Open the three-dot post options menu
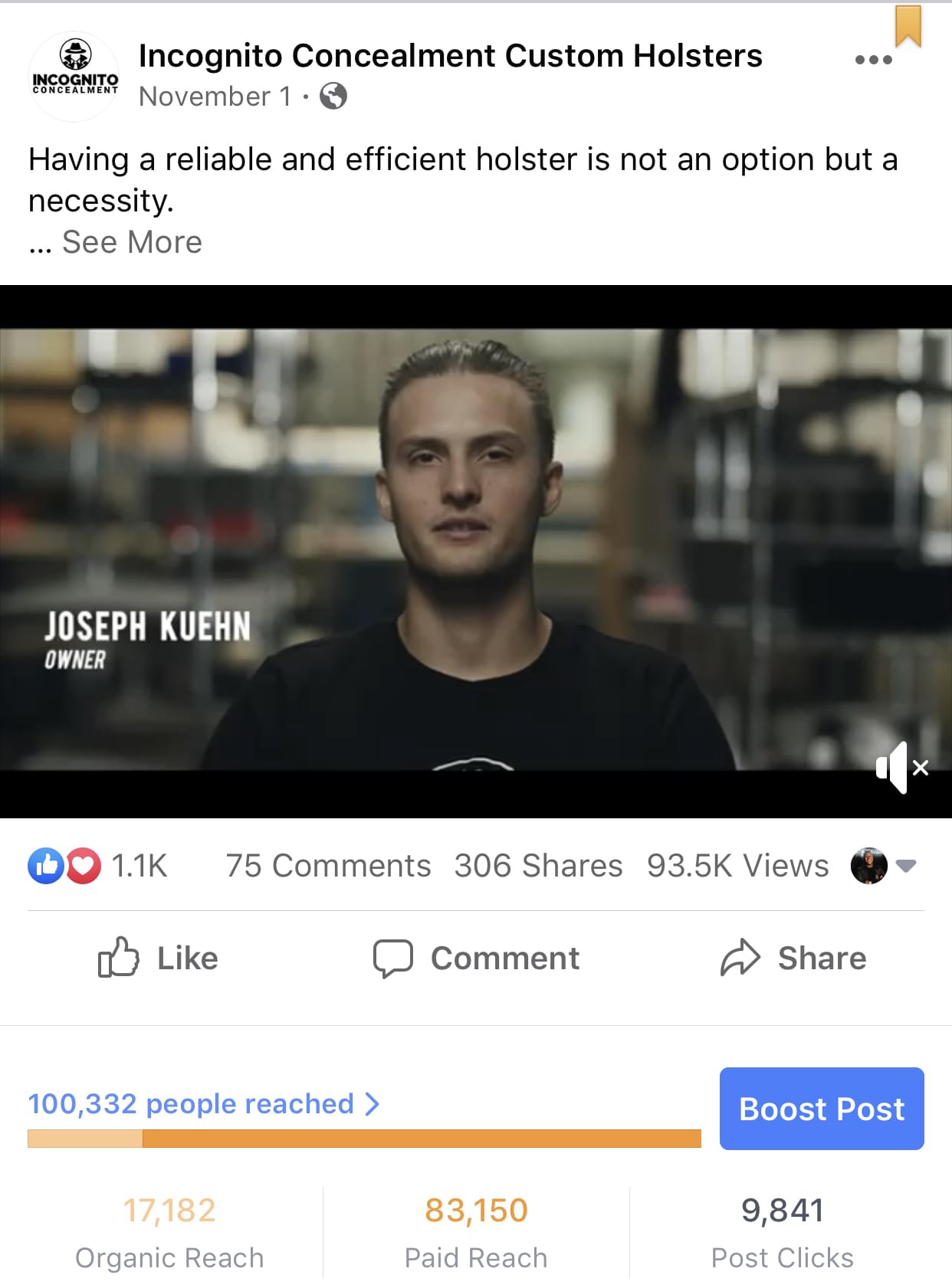The image size is (952, 1288). tap(873, 60)
